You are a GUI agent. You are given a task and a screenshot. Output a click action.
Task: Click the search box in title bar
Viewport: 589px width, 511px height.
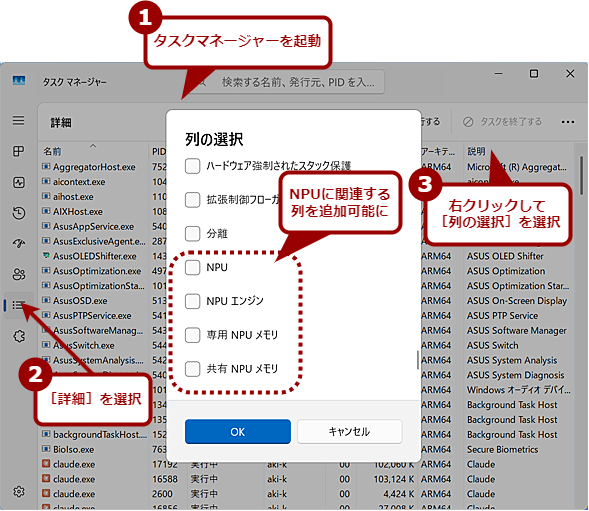[x=289, y=82]
